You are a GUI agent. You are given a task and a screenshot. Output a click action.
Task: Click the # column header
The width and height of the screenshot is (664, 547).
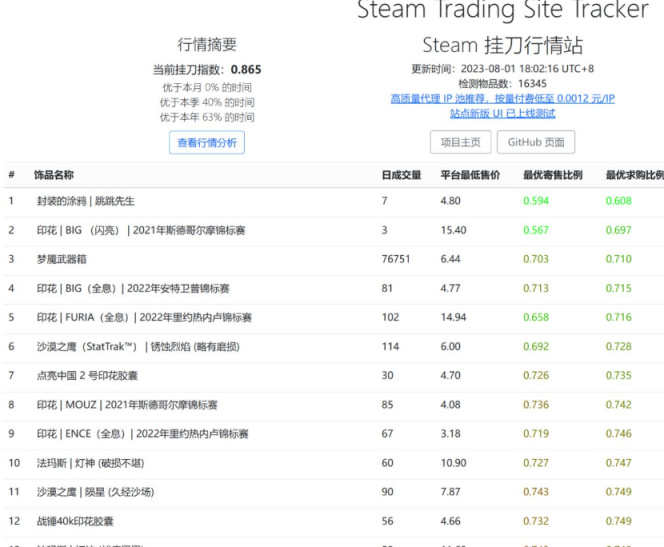[11, 175]
